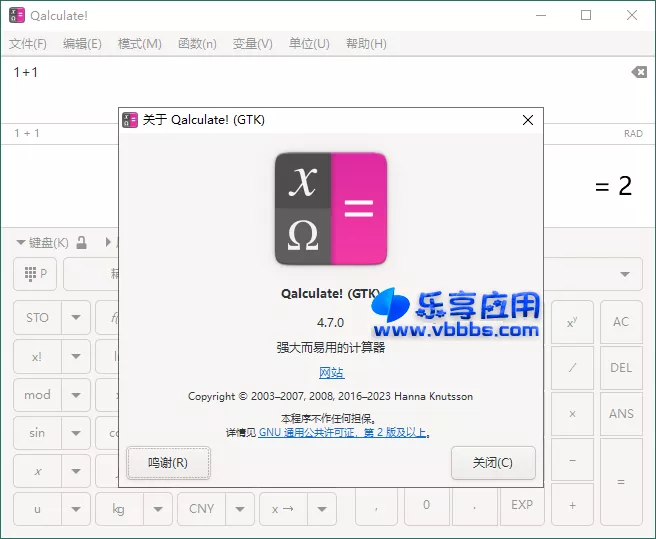Viewport: 656px width, 539px height.
Task: Open the programming keypad P grid button
Action: 35,274
